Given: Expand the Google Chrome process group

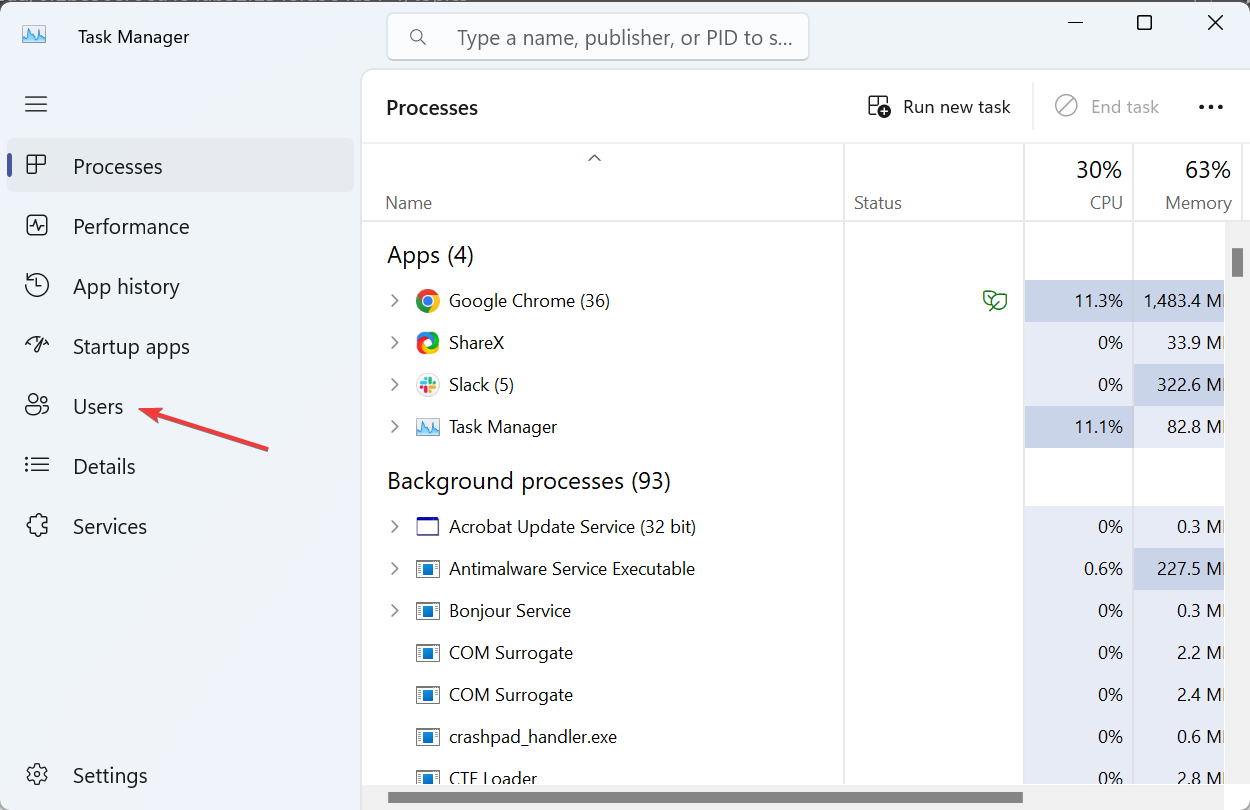Looking at the screenshot, I should pyautogui.click(x=394, y=301).
